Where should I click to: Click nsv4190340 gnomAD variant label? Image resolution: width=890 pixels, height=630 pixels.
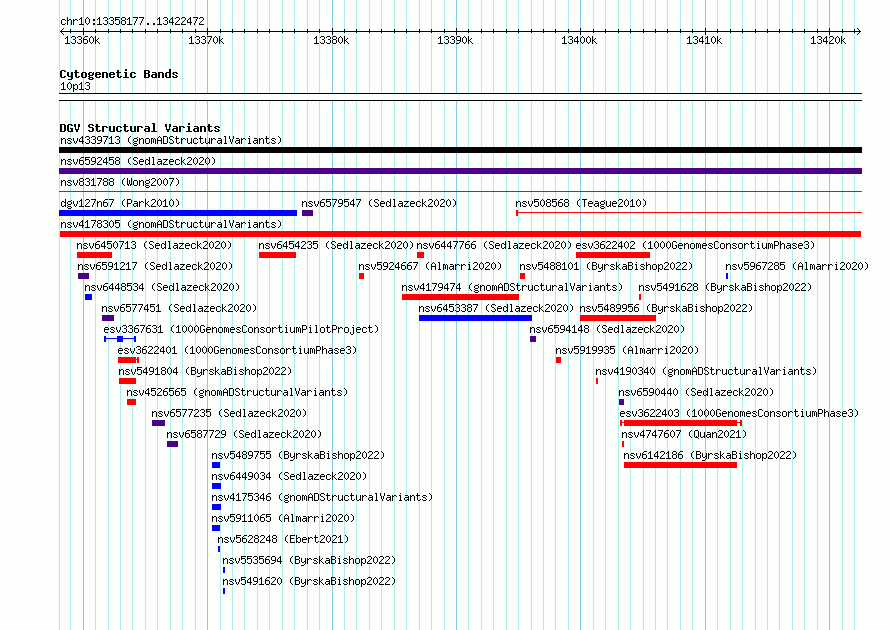[706, 371]
